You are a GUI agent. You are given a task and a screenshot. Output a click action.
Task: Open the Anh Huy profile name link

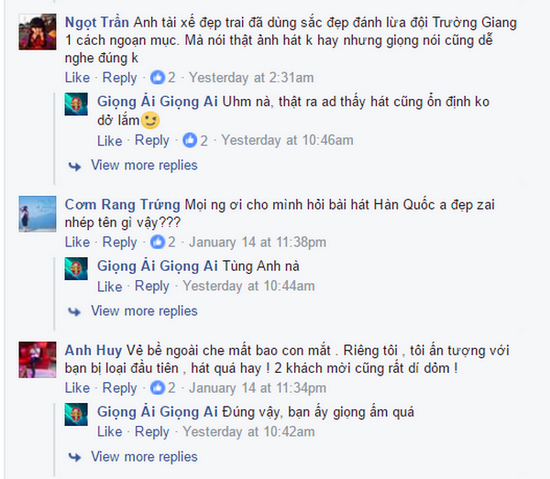coord(93,350)
